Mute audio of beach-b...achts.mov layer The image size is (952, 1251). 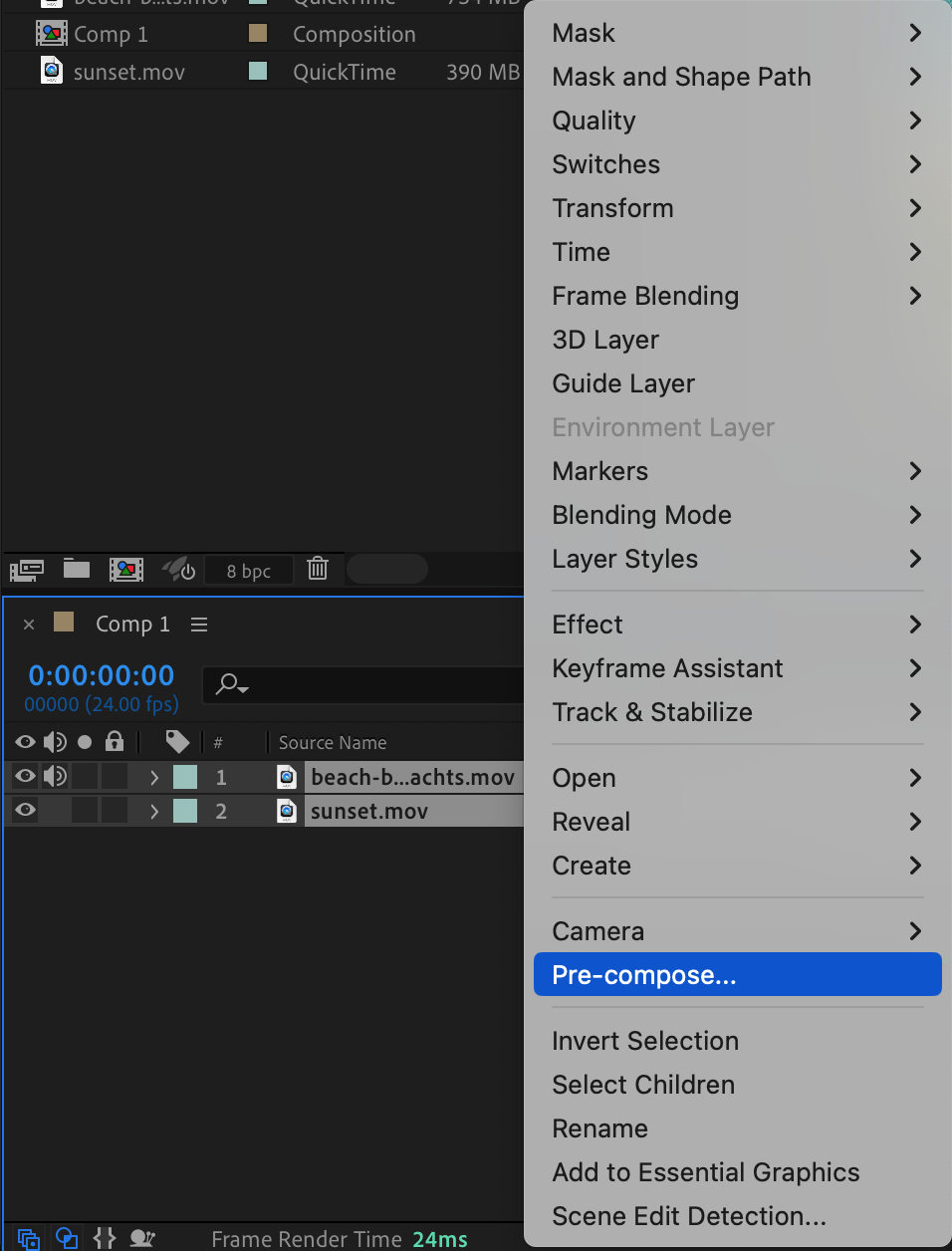[x=55, y=776]
